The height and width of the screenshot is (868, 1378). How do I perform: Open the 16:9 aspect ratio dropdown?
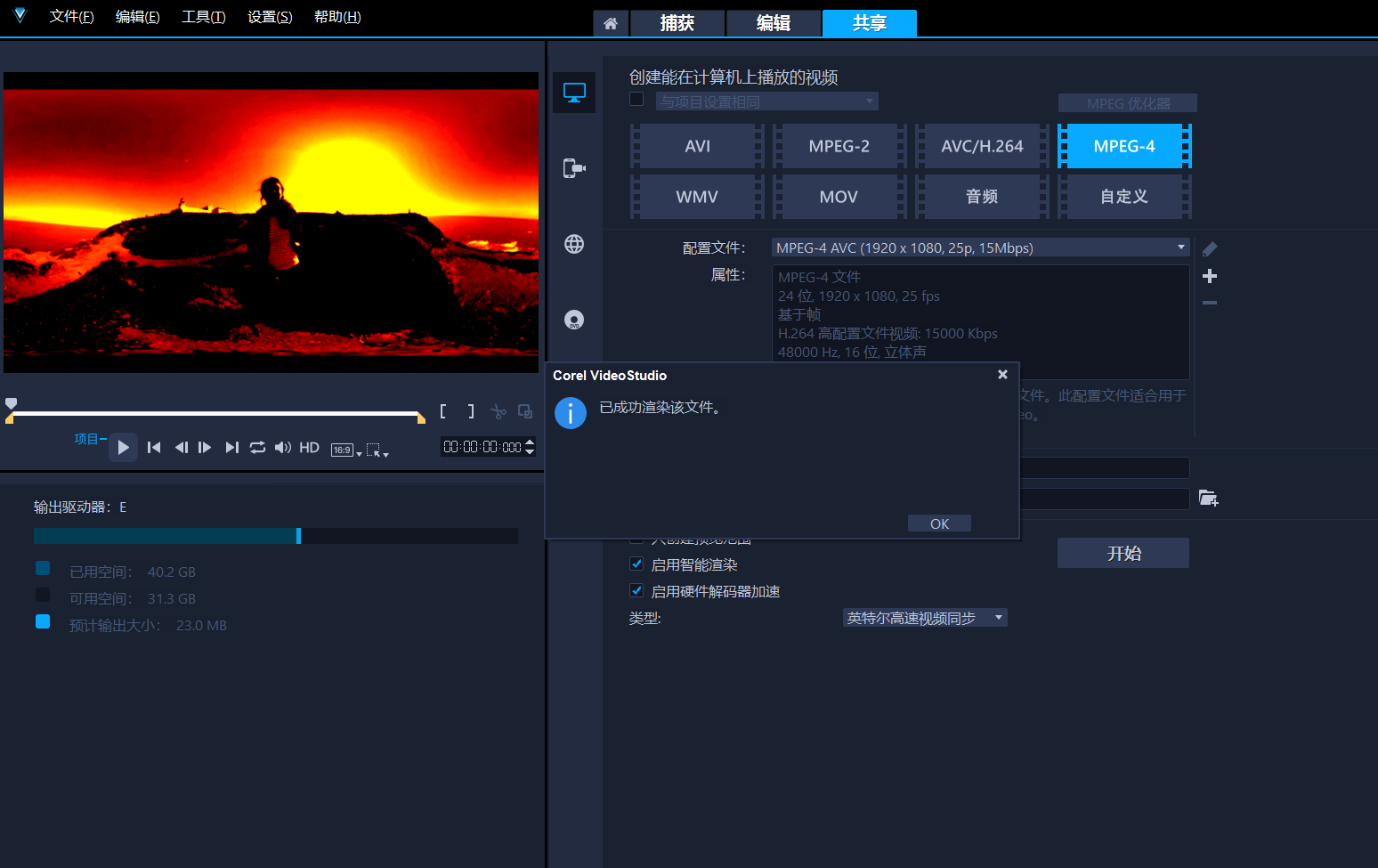point(346,450)
